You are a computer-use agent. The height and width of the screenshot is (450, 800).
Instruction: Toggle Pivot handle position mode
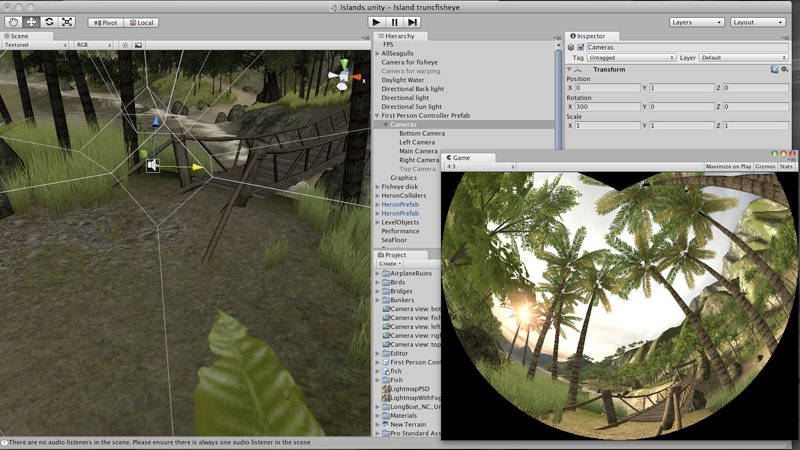106,21
